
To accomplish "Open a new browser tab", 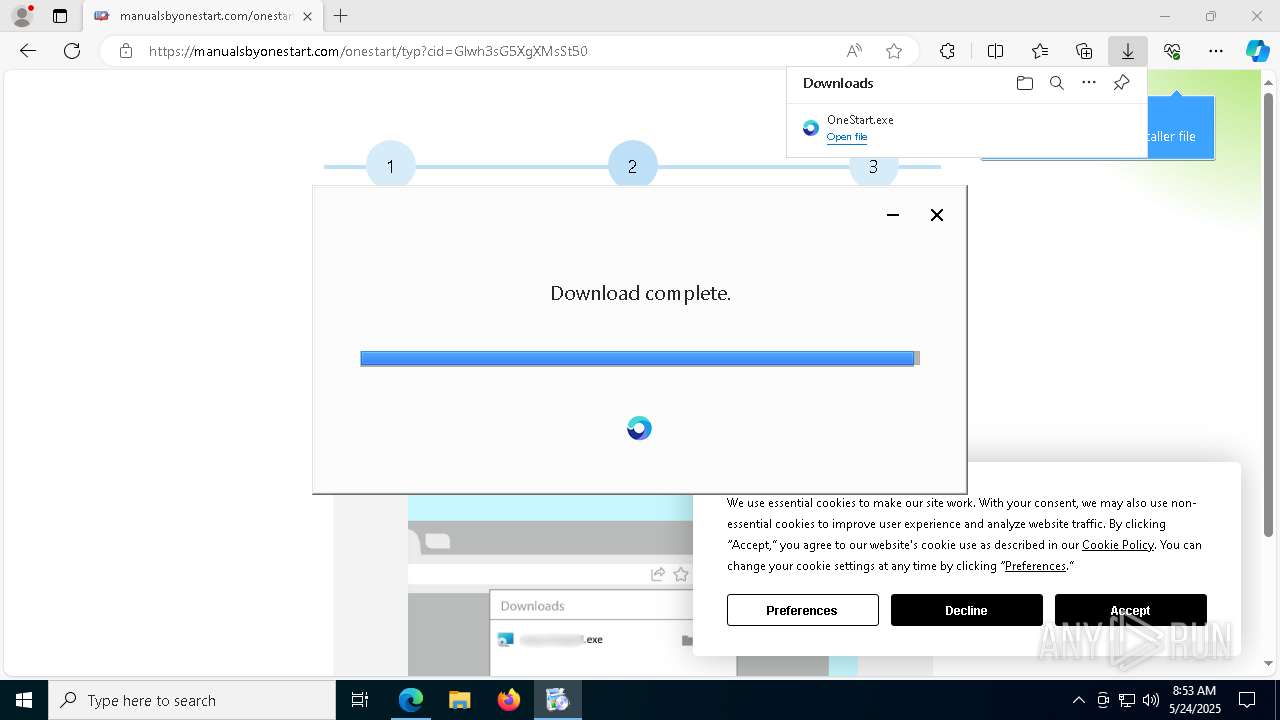I will pyautogui.click(x=341, y=16).
